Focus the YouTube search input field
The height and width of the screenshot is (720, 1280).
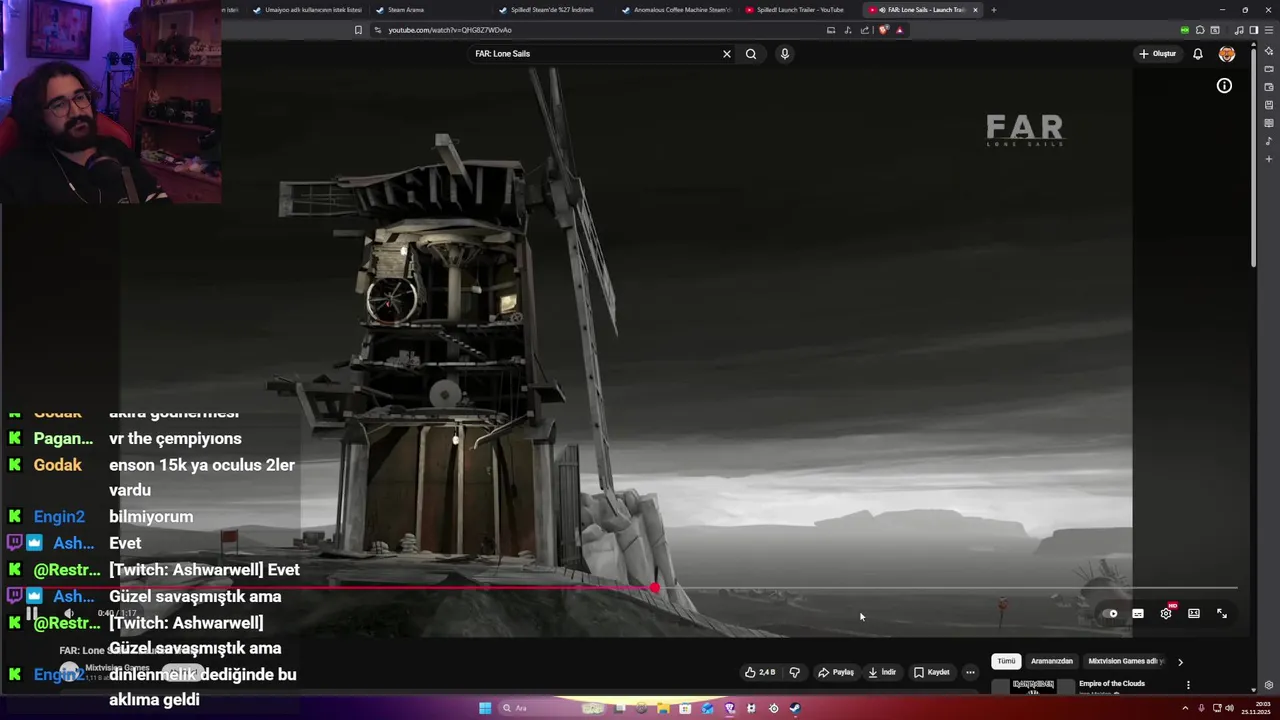pos(595,54)
